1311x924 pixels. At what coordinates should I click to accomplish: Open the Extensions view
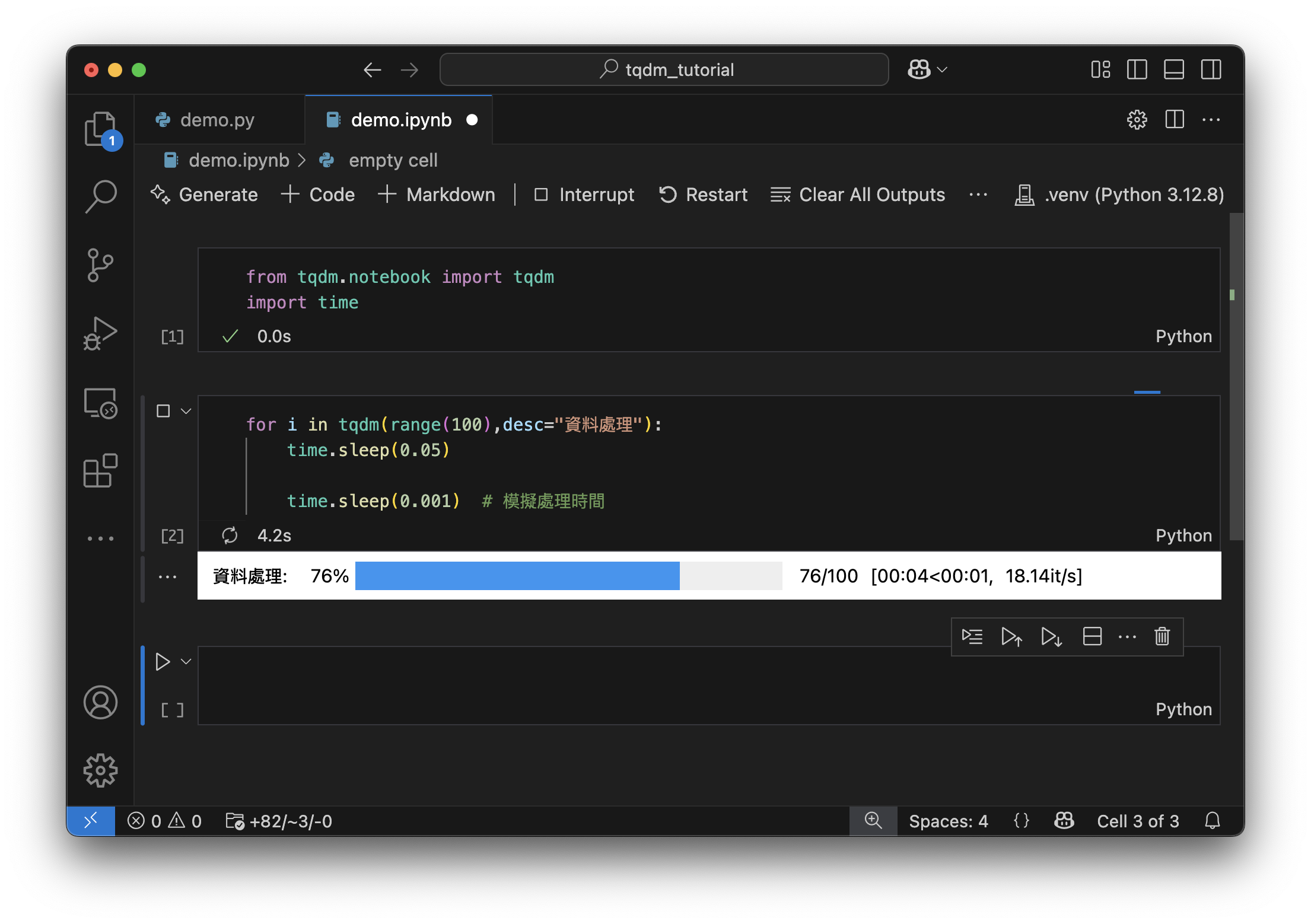[x=101, y=471]
